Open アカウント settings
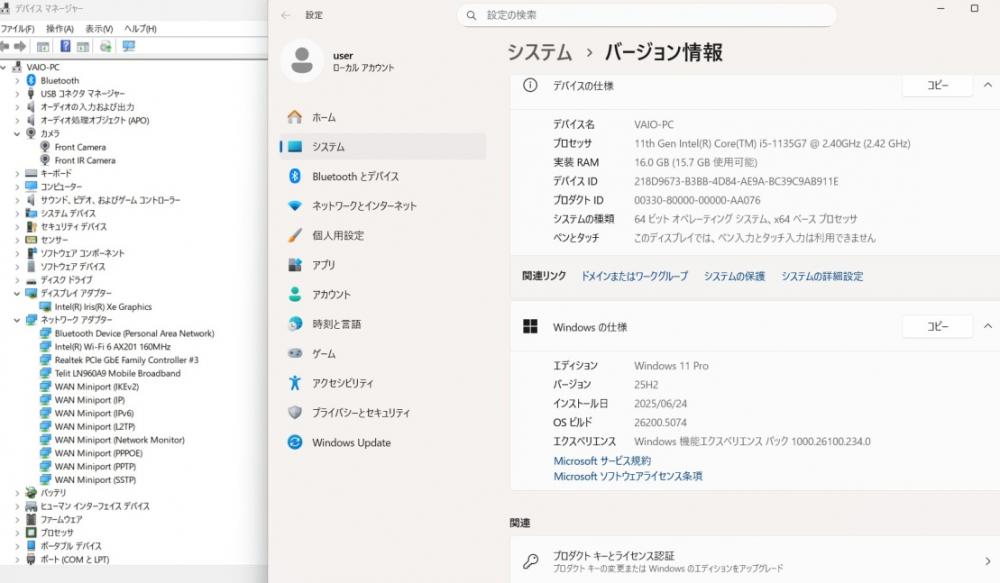 pos(383,295)
